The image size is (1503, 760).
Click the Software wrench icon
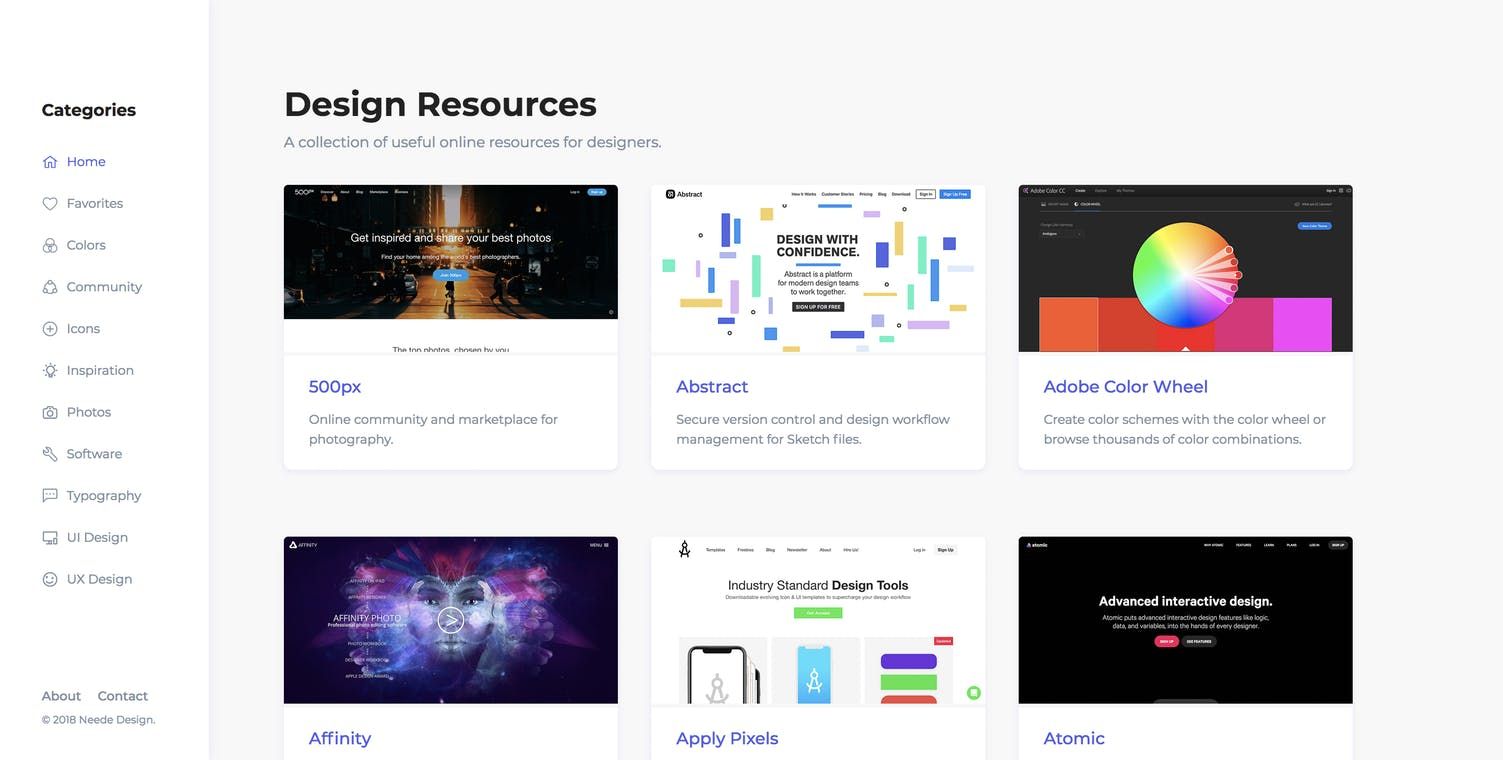pyautogui.click(x=49, y=453)
